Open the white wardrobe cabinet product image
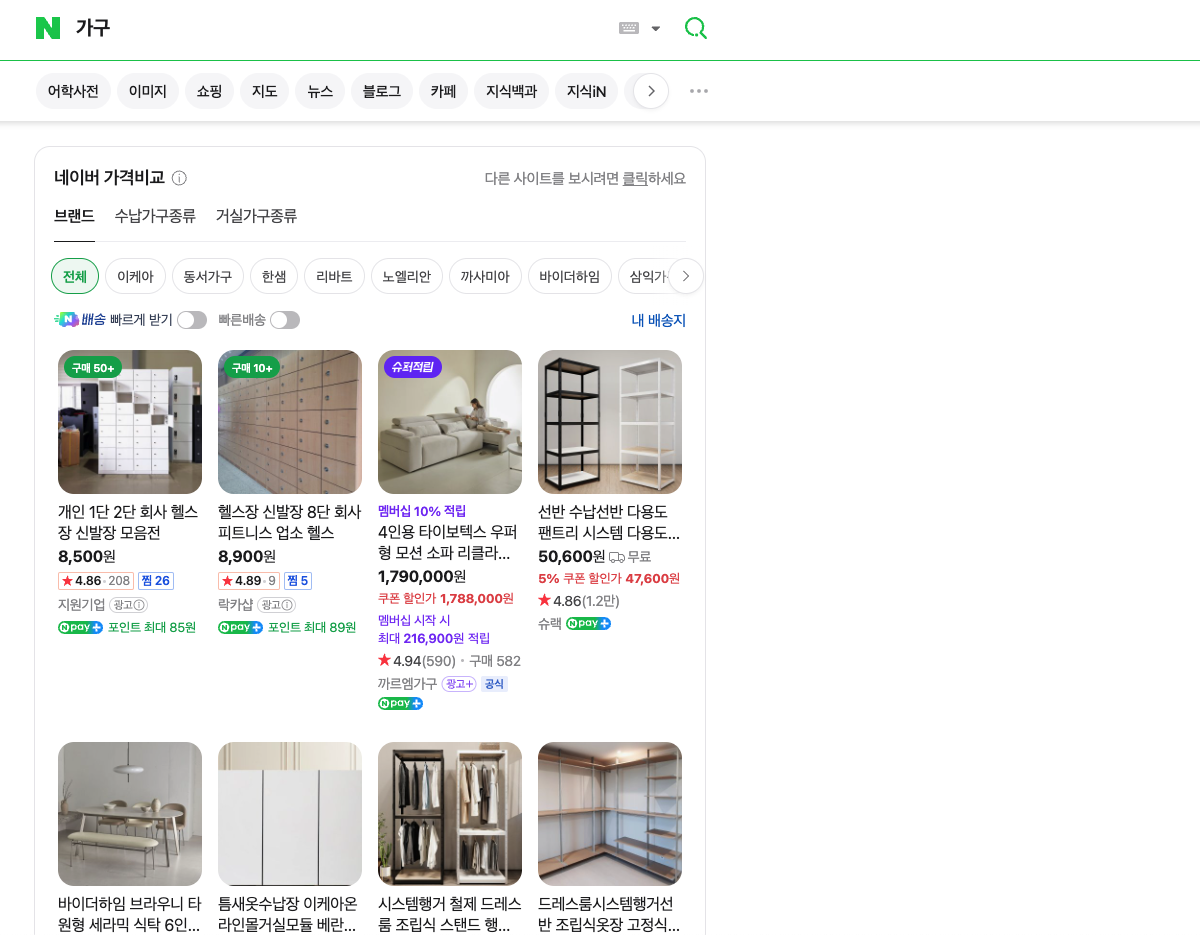This screenshot has width=1200, height=935. pyautogui.click(x=290, y=814)
